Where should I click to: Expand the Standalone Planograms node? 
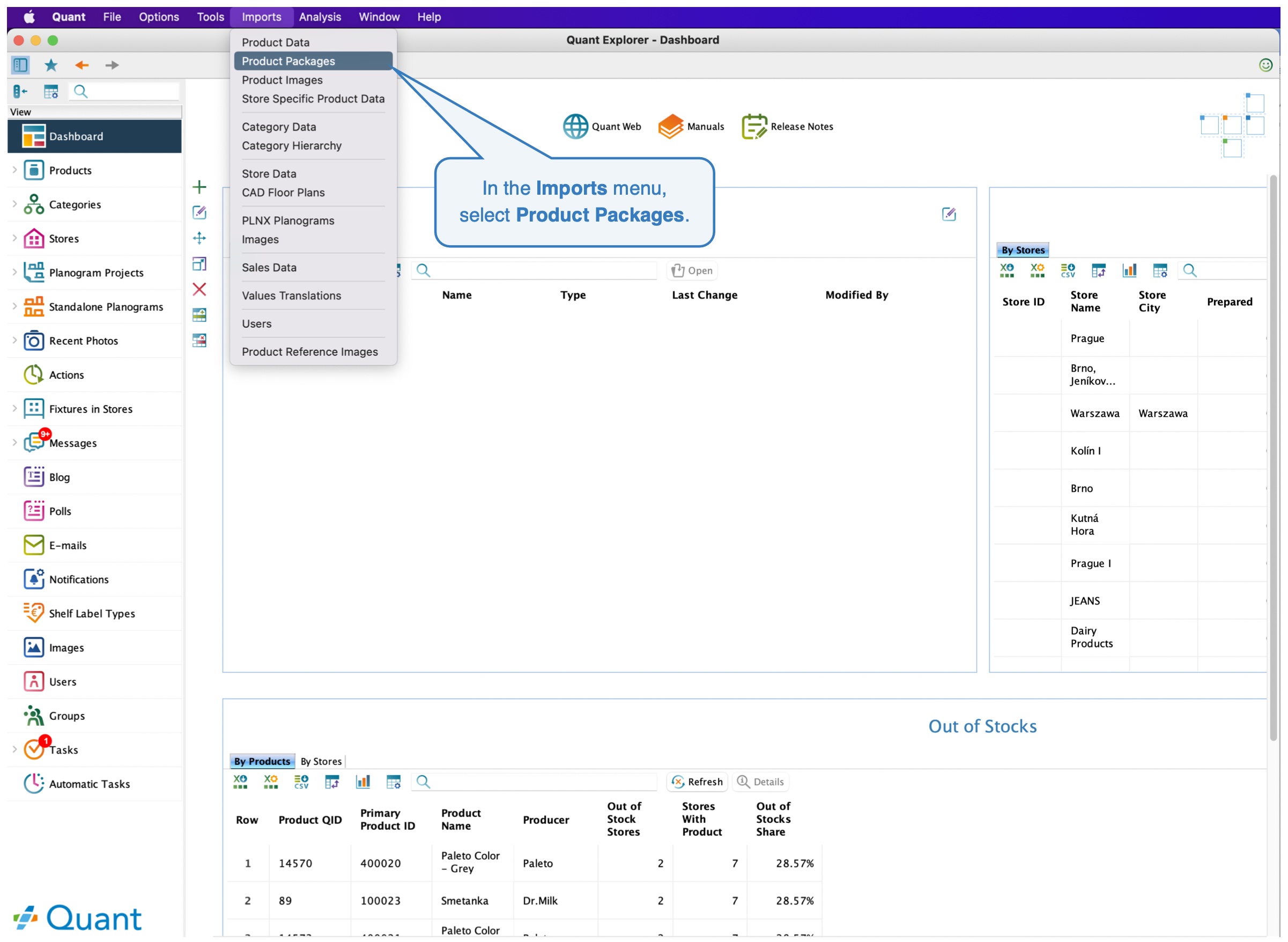pos(15,307)
